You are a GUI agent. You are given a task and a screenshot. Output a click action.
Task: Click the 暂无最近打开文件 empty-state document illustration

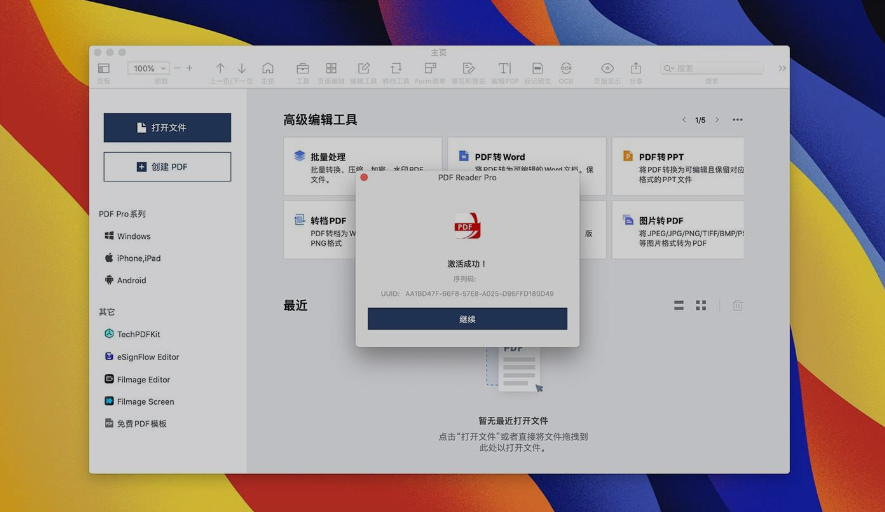coord(514,369)
